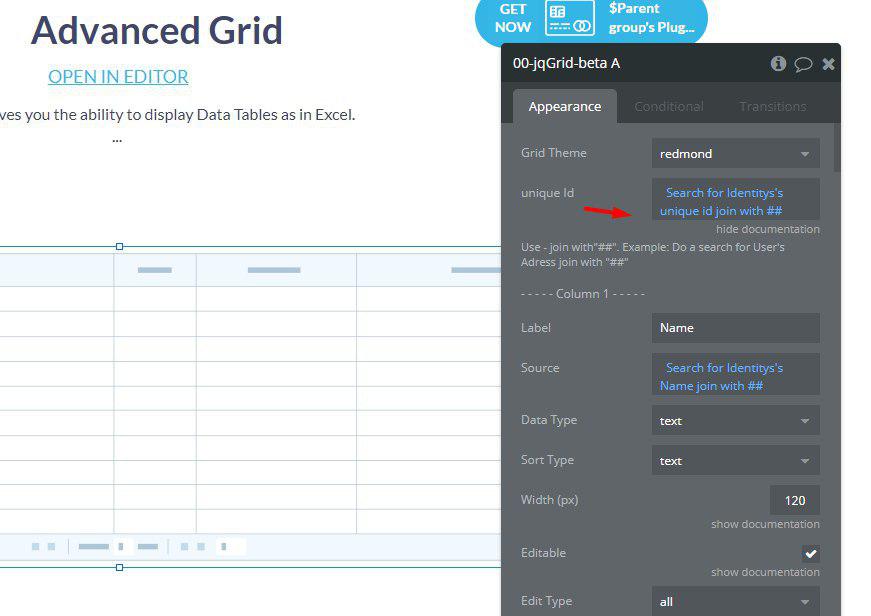
Task: Toggle the Editable checkbox
Action: coord(810,553)
